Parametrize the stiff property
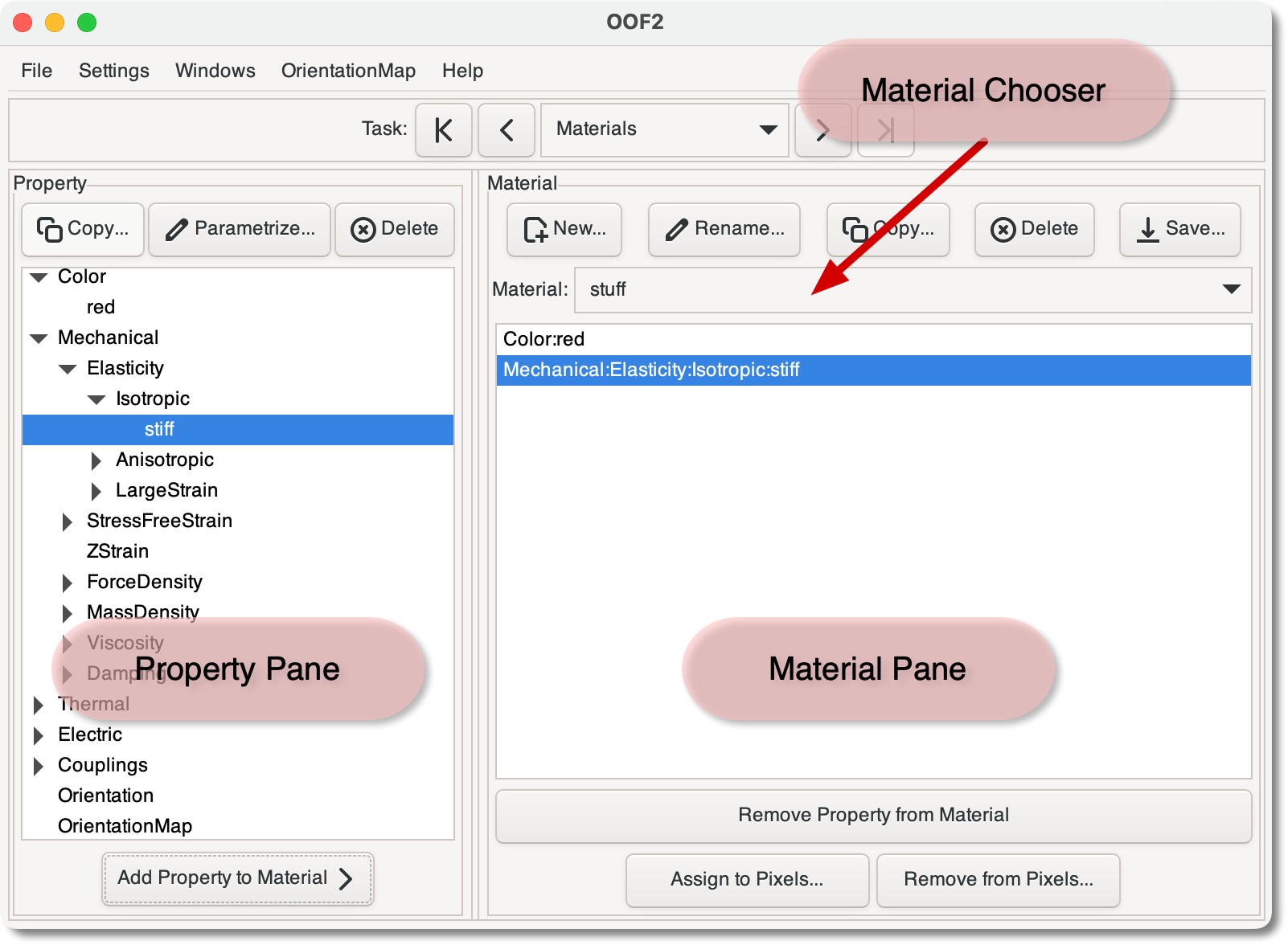The height and width of the screenshot is (945, 1288). (239, 229)
